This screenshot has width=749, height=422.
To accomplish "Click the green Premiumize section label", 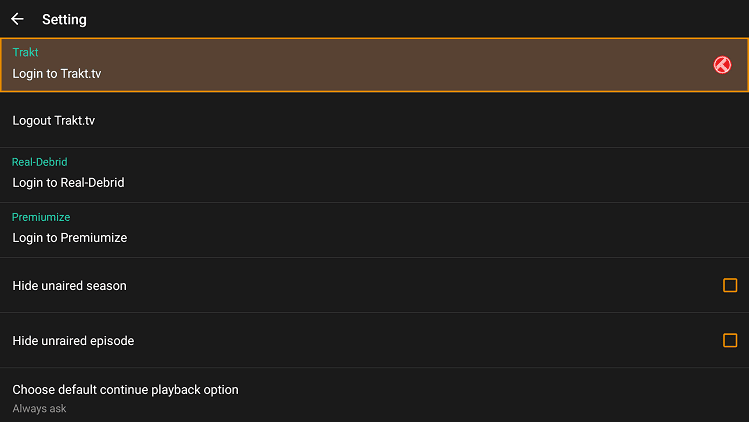I will [41, 217].
